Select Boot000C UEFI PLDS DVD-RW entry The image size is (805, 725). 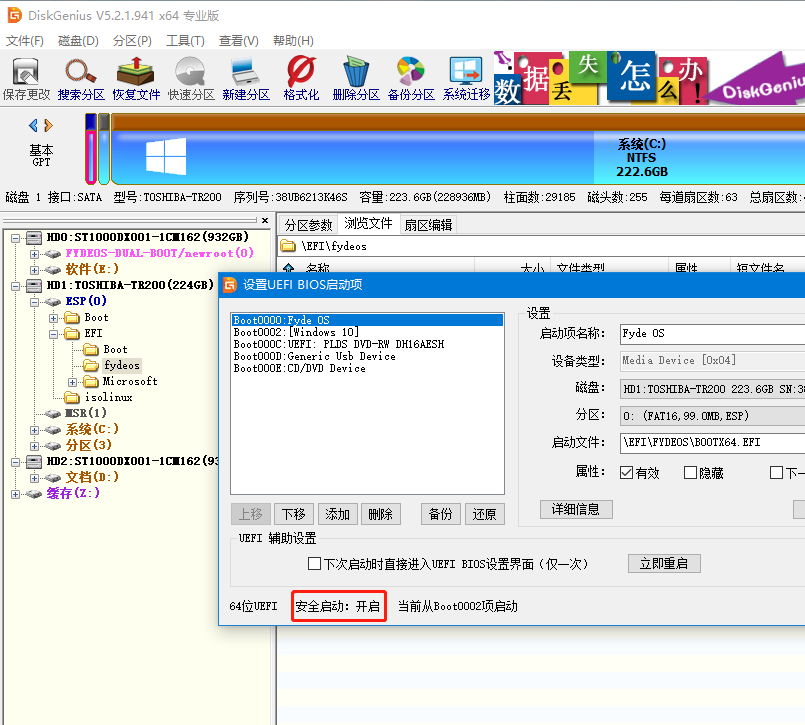pyautogui.click(x=367, y=344)
